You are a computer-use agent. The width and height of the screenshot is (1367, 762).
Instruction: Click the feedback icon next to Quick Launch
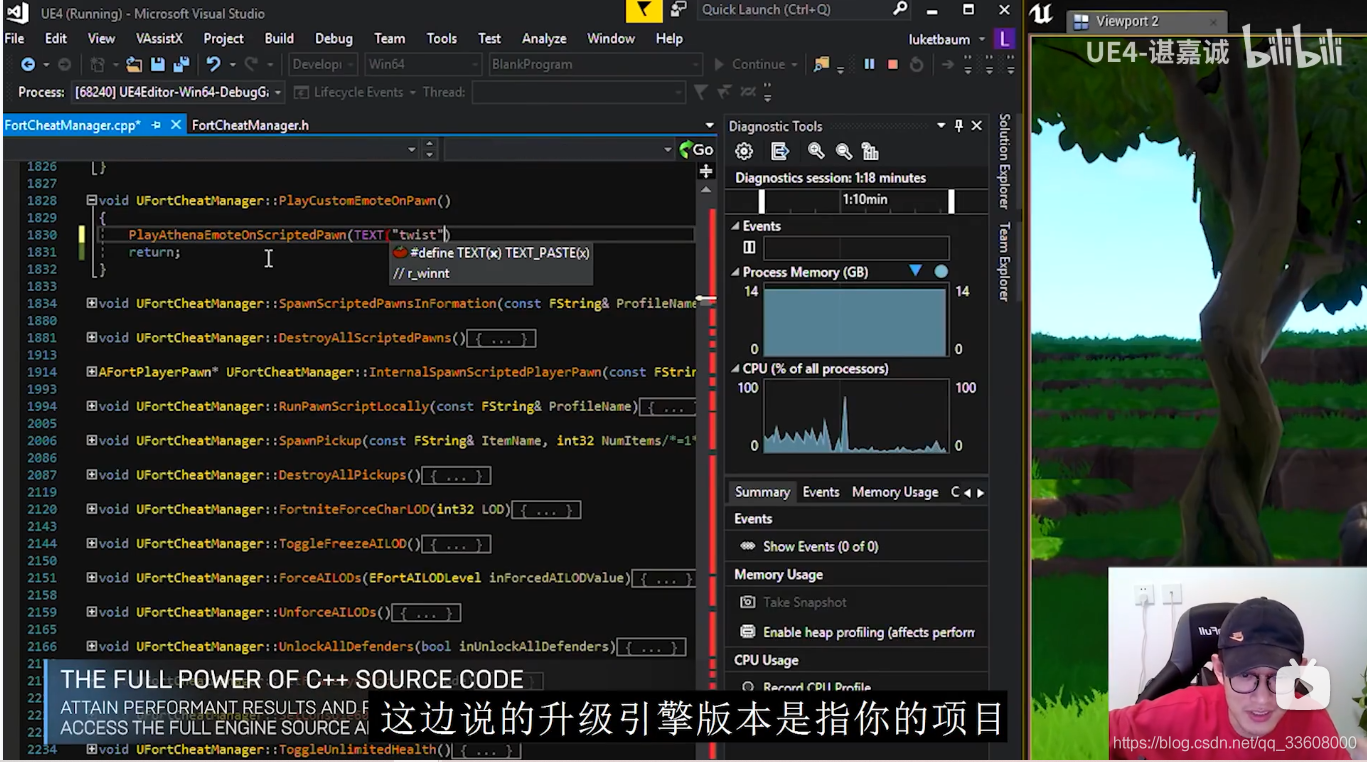coord(679,9)
